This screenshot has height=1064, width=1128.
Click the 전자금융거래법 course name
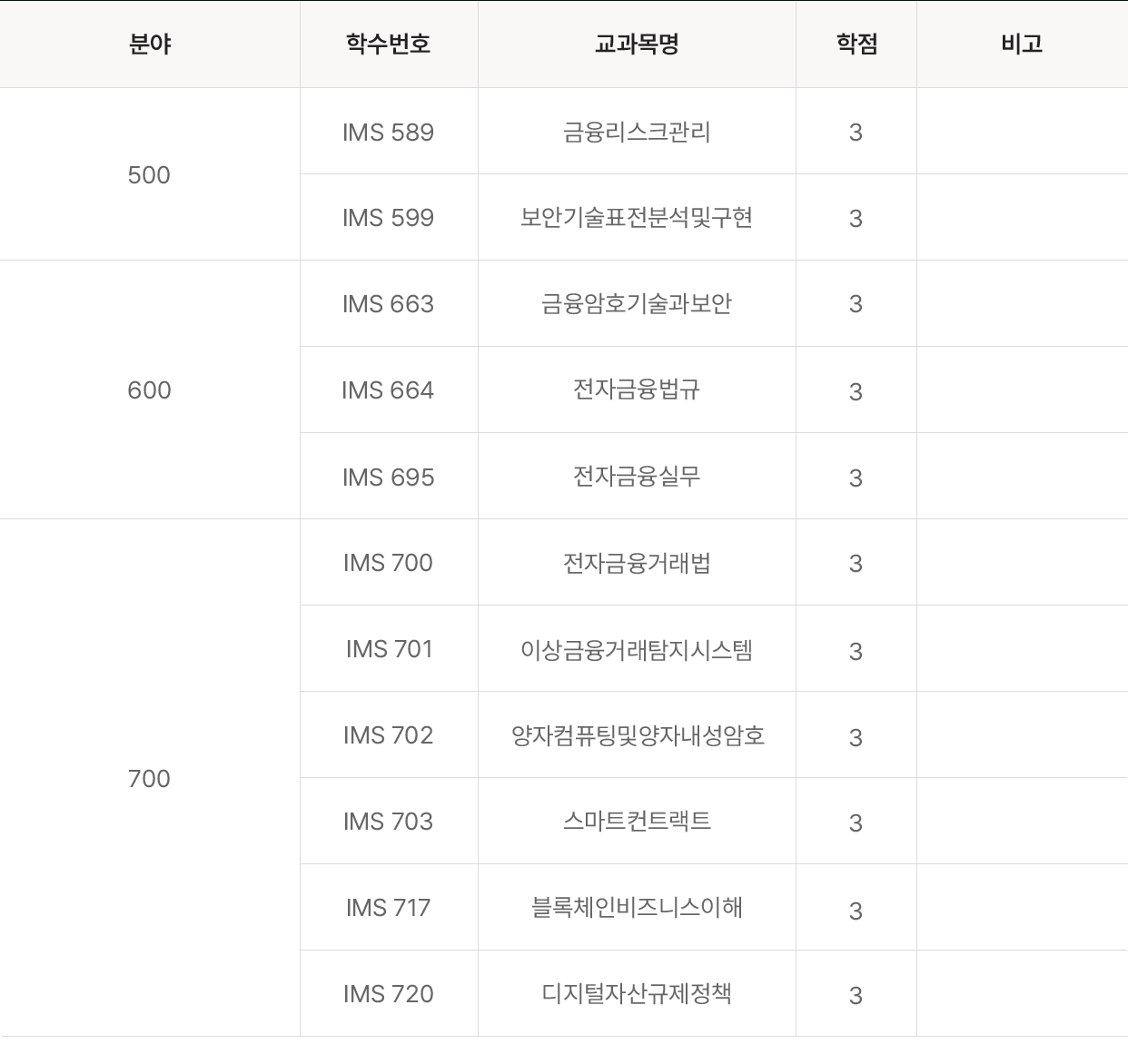click(637, 563)
